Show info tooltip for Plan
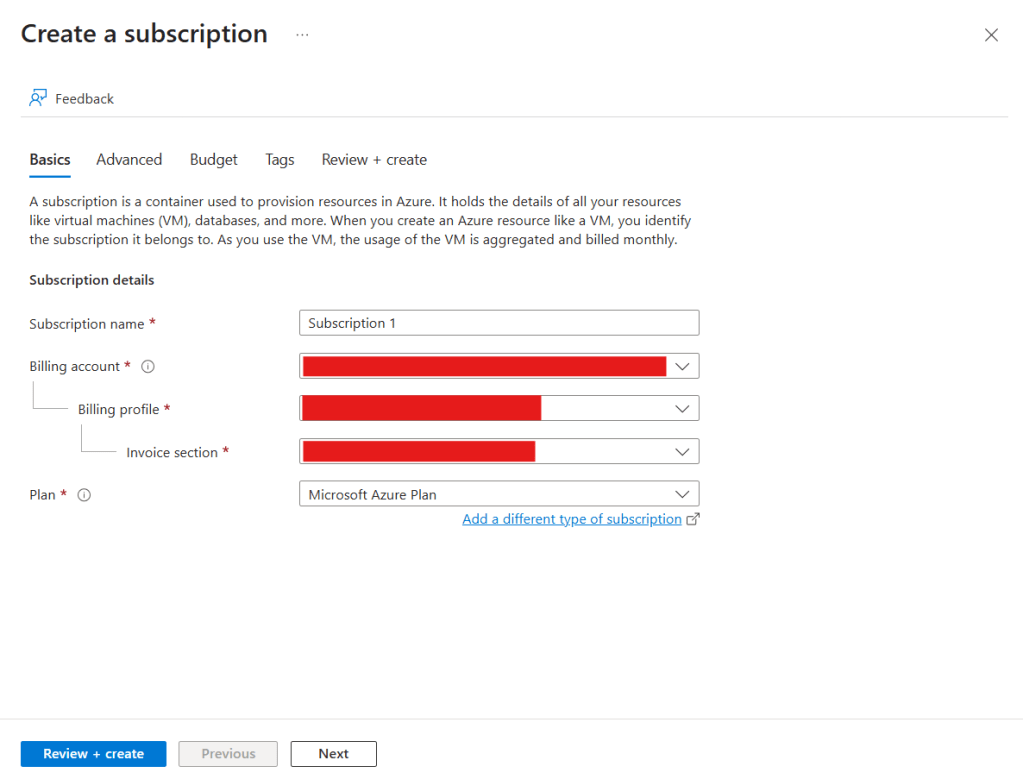Viewport: 1023px width, 779px height. point(84,495)
